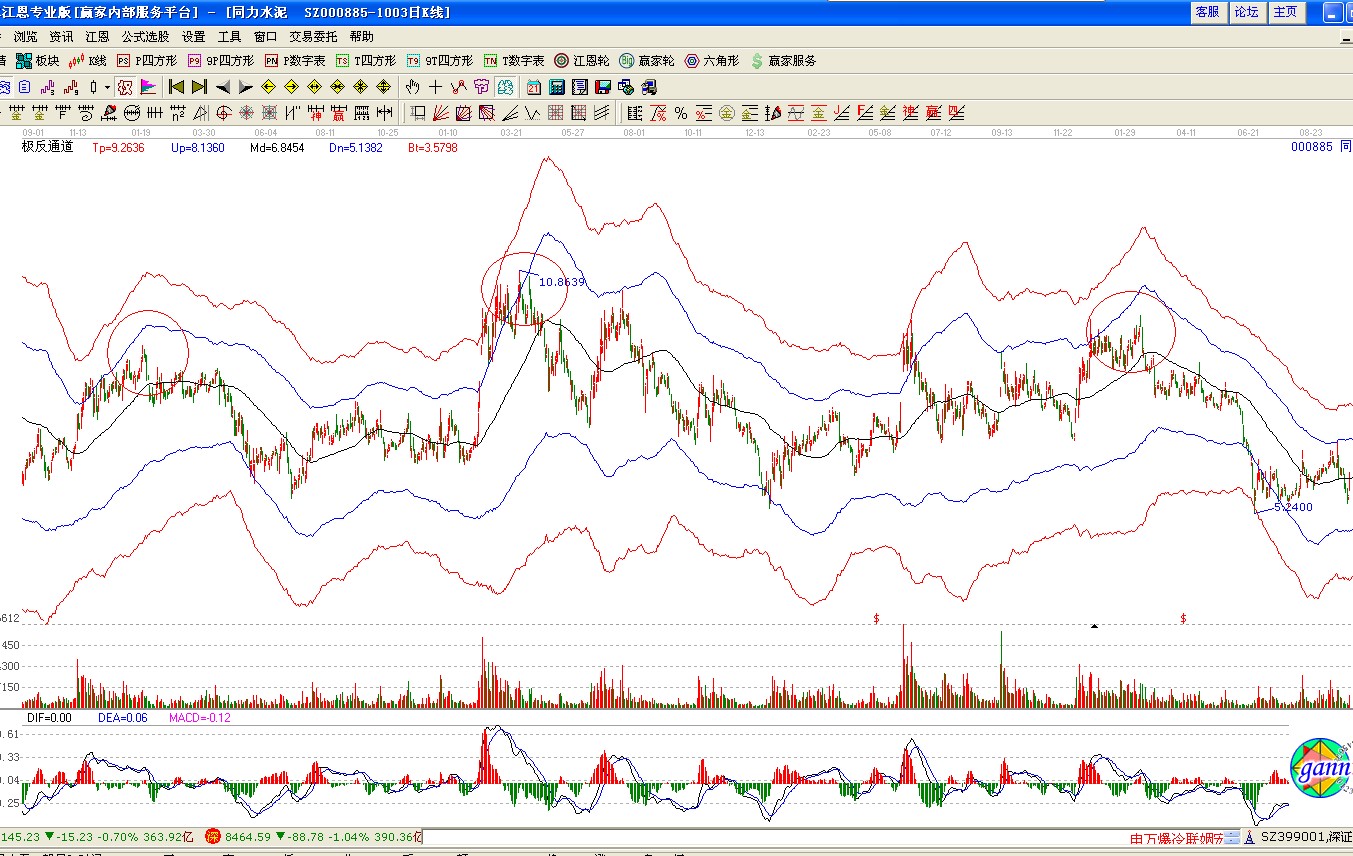
Task: Click the calendar icon showing 21
Action: tap(534, 87)
